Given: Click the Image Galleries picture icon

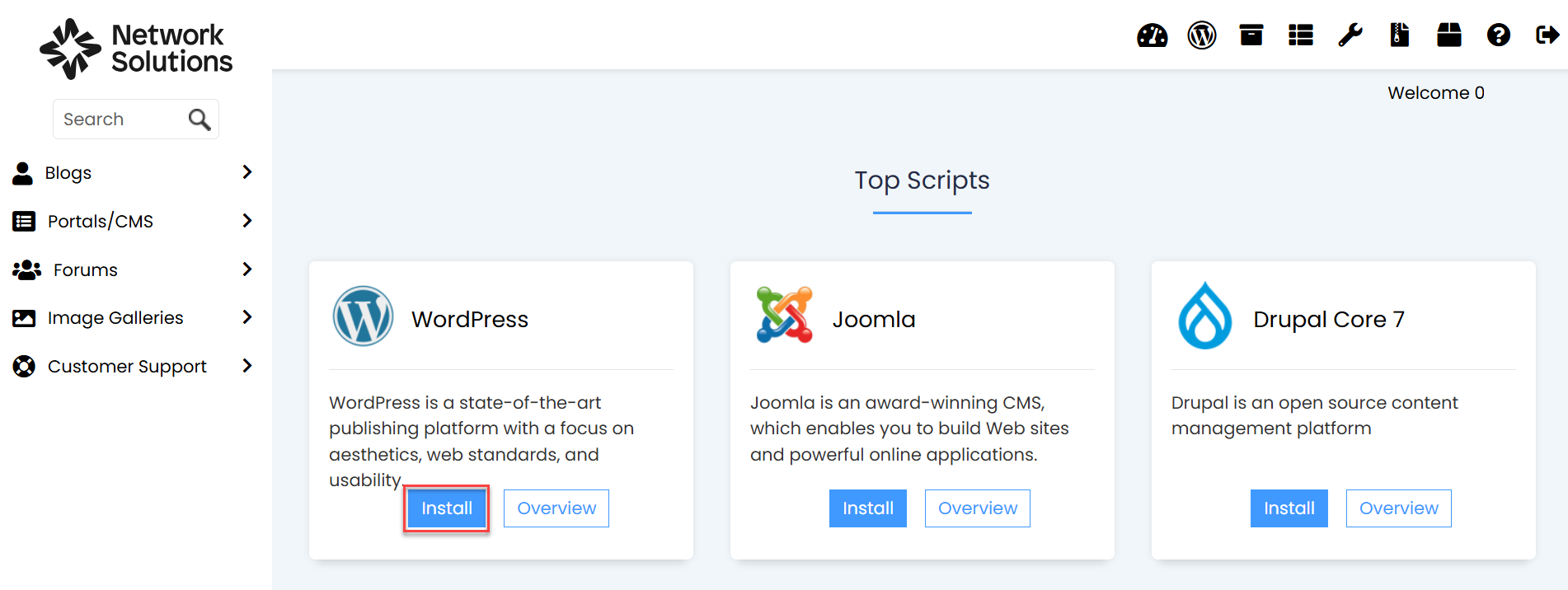Looking at the screenshot, I should coord(24,318).
